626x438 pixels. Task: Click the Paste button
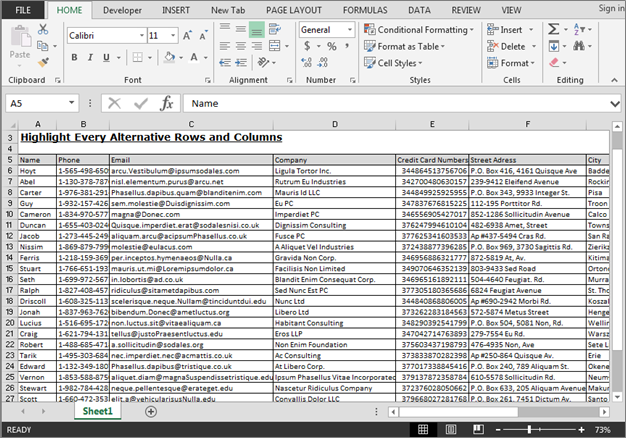point(20,43)
